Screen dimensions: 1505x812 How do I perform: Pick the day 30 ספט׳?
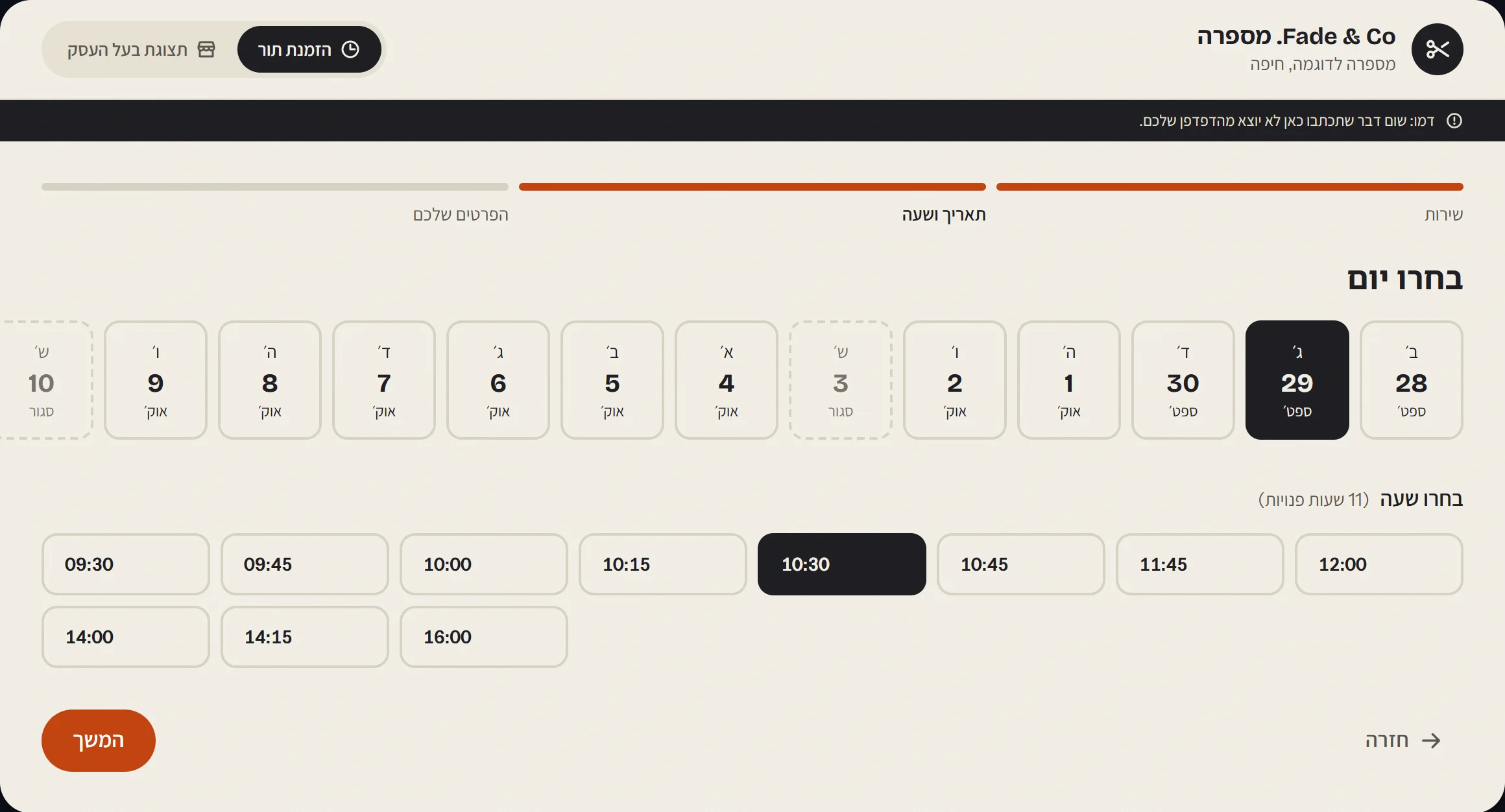1183,380
